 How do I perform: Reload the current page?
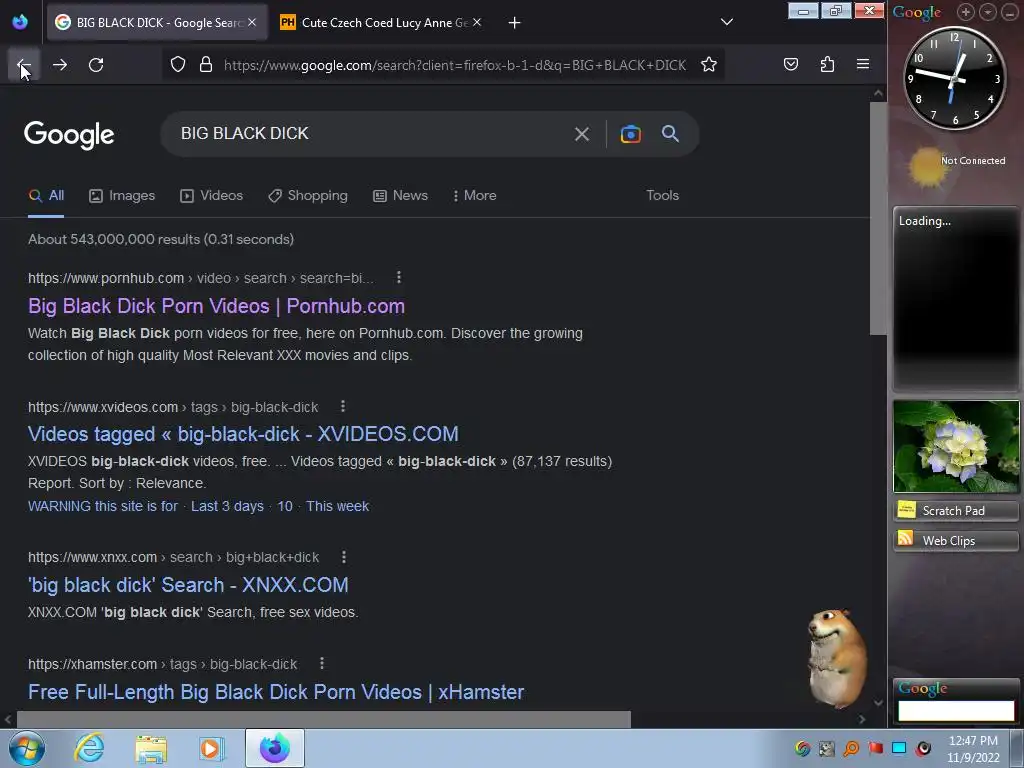[96, 65]
